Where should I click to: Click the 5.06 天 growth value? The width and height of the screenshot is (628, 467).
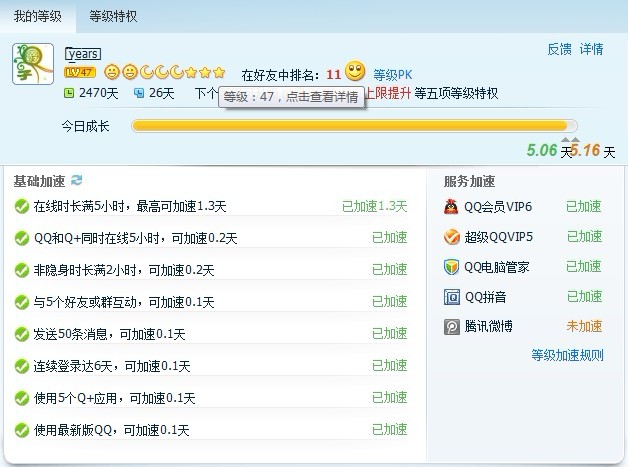(549, 151)
